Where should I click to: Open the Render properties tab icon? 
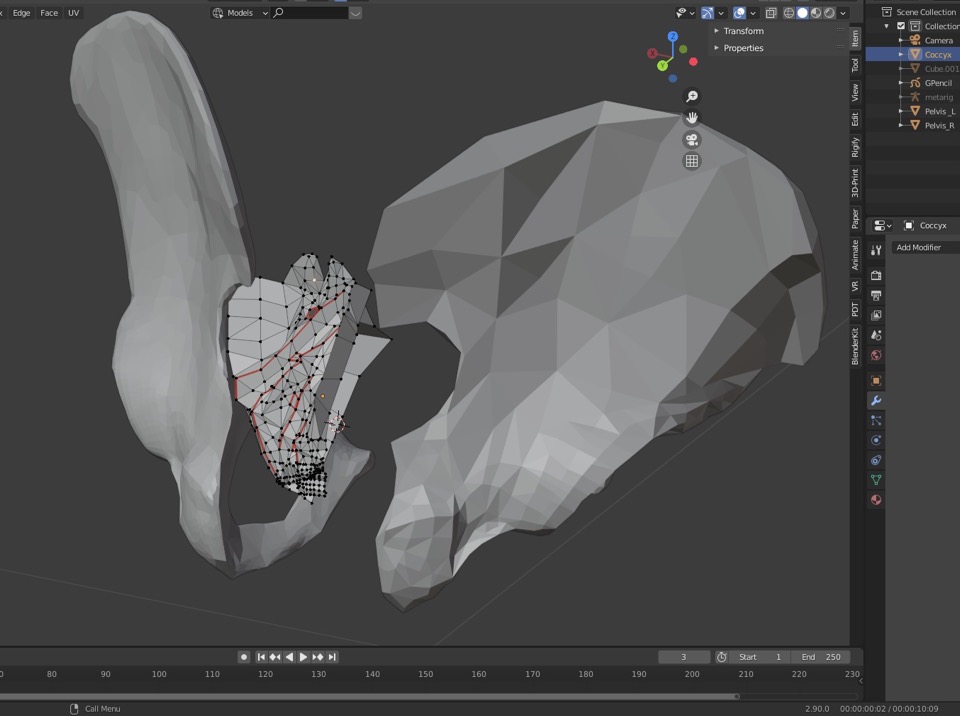coord(876,275)
